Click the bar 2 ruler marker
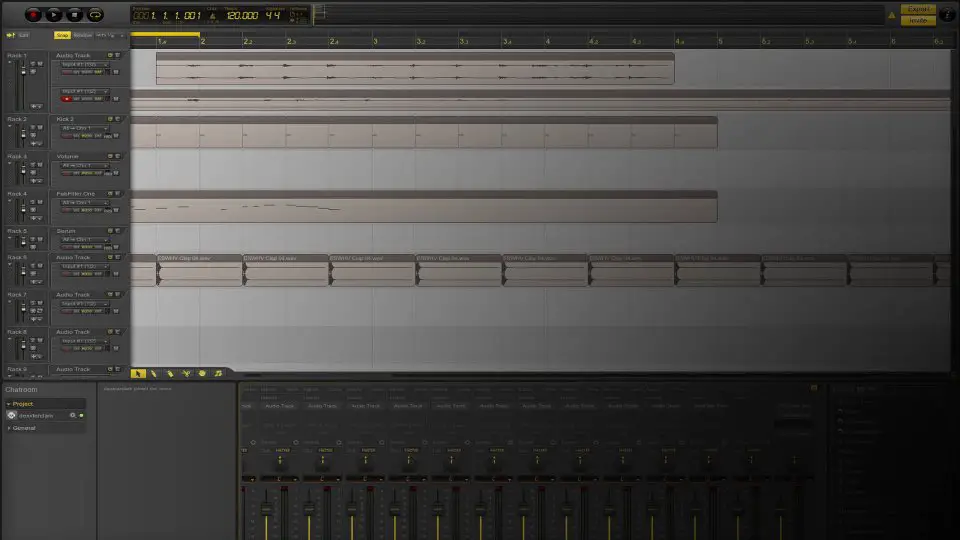This screenshot has height=540, width=960. [203, 41]
